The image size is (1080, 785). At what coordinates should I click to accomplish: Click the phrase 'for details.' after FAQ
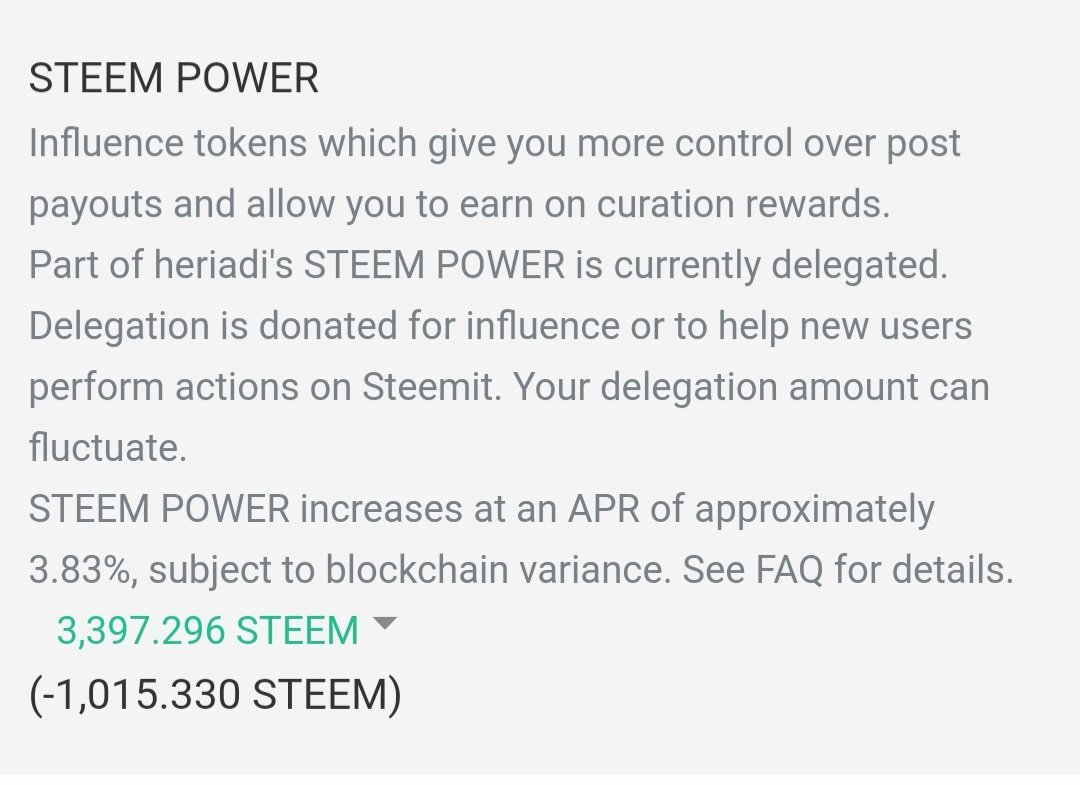point(924,570)
